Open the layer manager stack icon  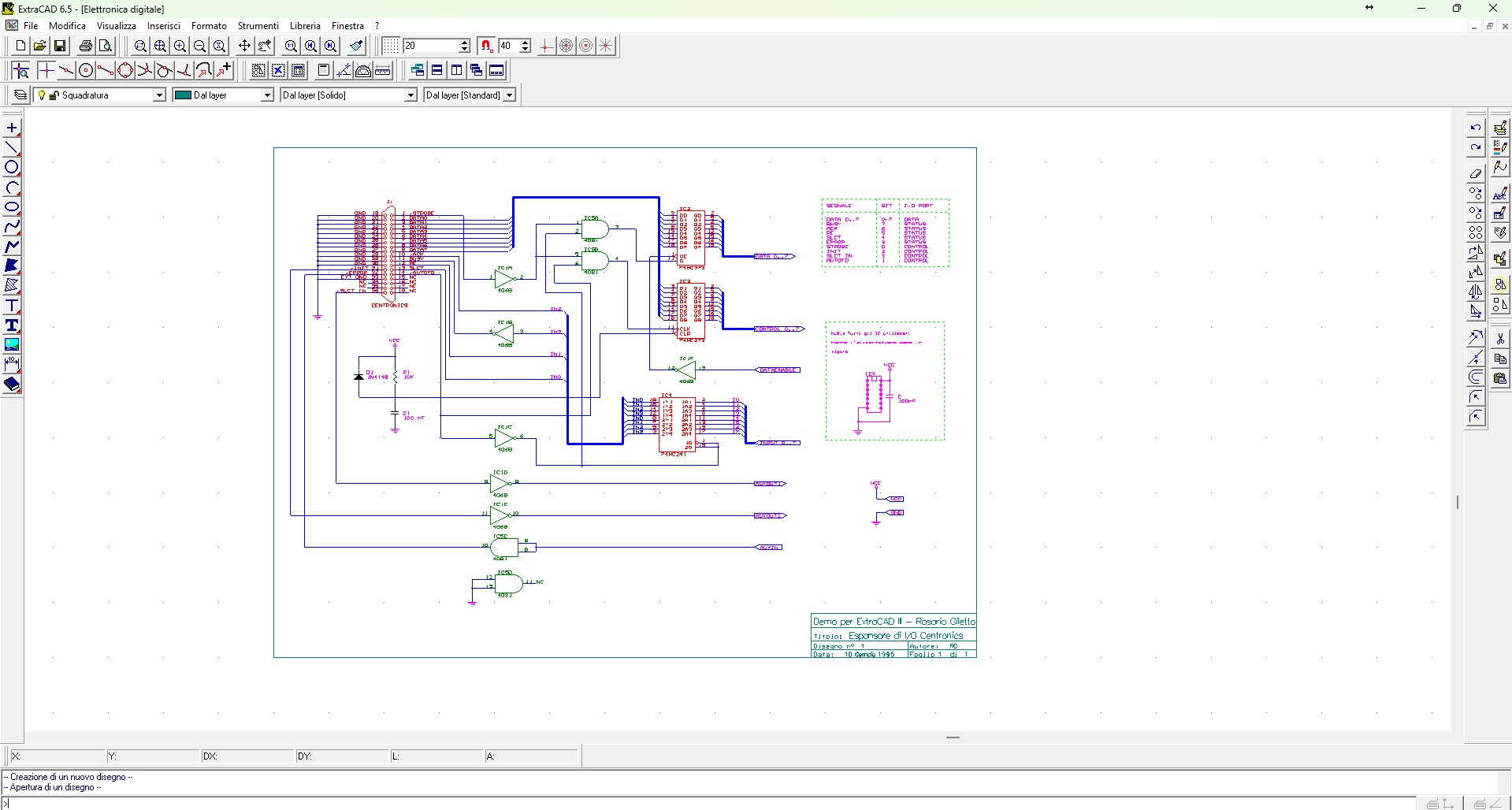click(20, 95)
